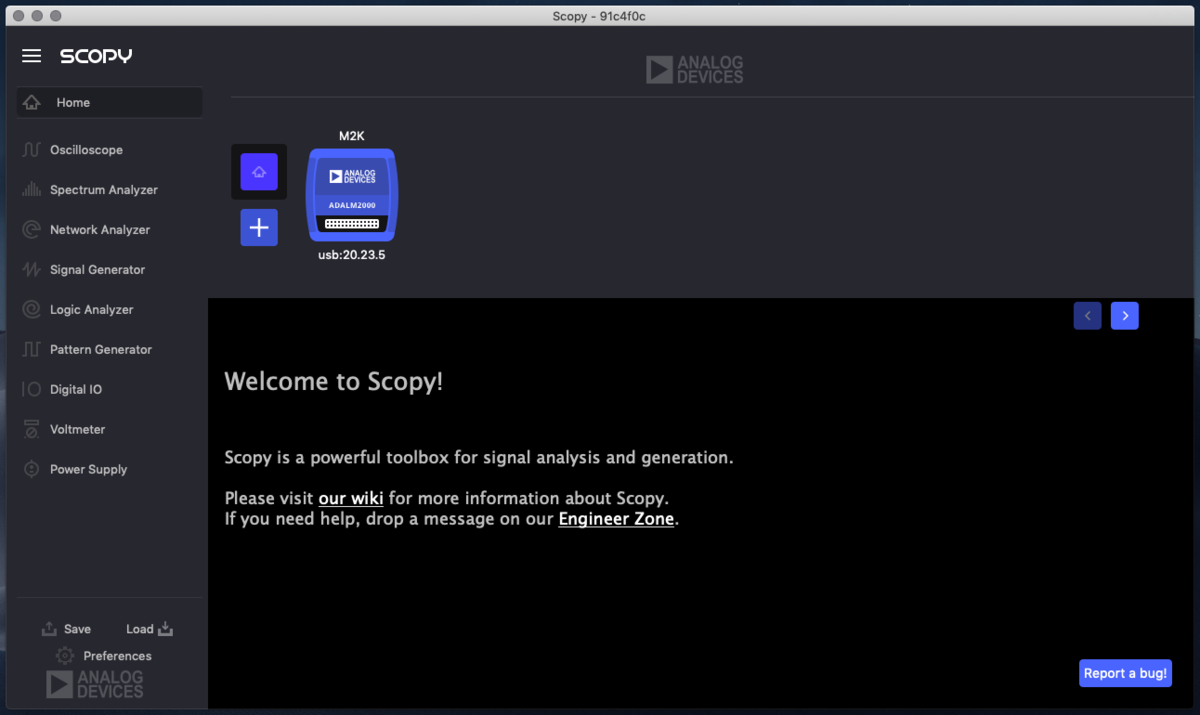Open the 'our wiki' link
The width and height of the screenshot is (1200, 715).
tap(351, 498)
